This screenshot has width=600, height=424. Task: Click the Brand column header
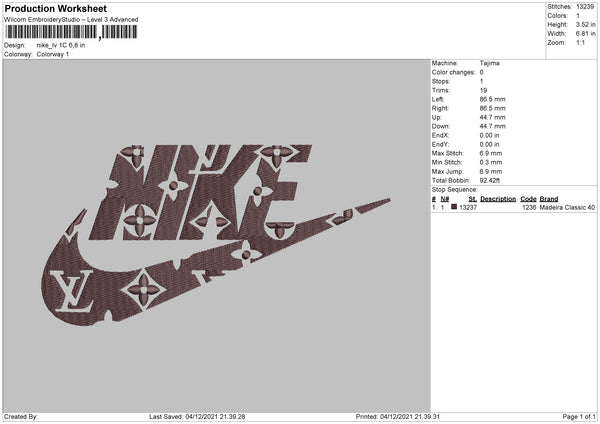click(549, 199)
